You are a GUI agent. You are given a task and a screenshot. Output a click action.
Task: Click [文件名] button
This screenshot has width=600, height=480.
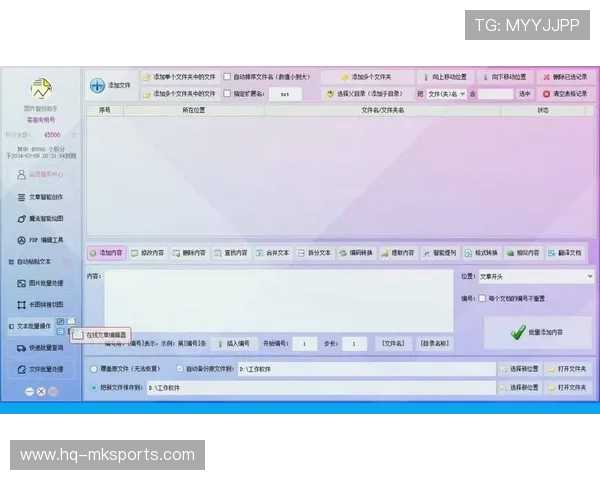click(x=394, y=343)
